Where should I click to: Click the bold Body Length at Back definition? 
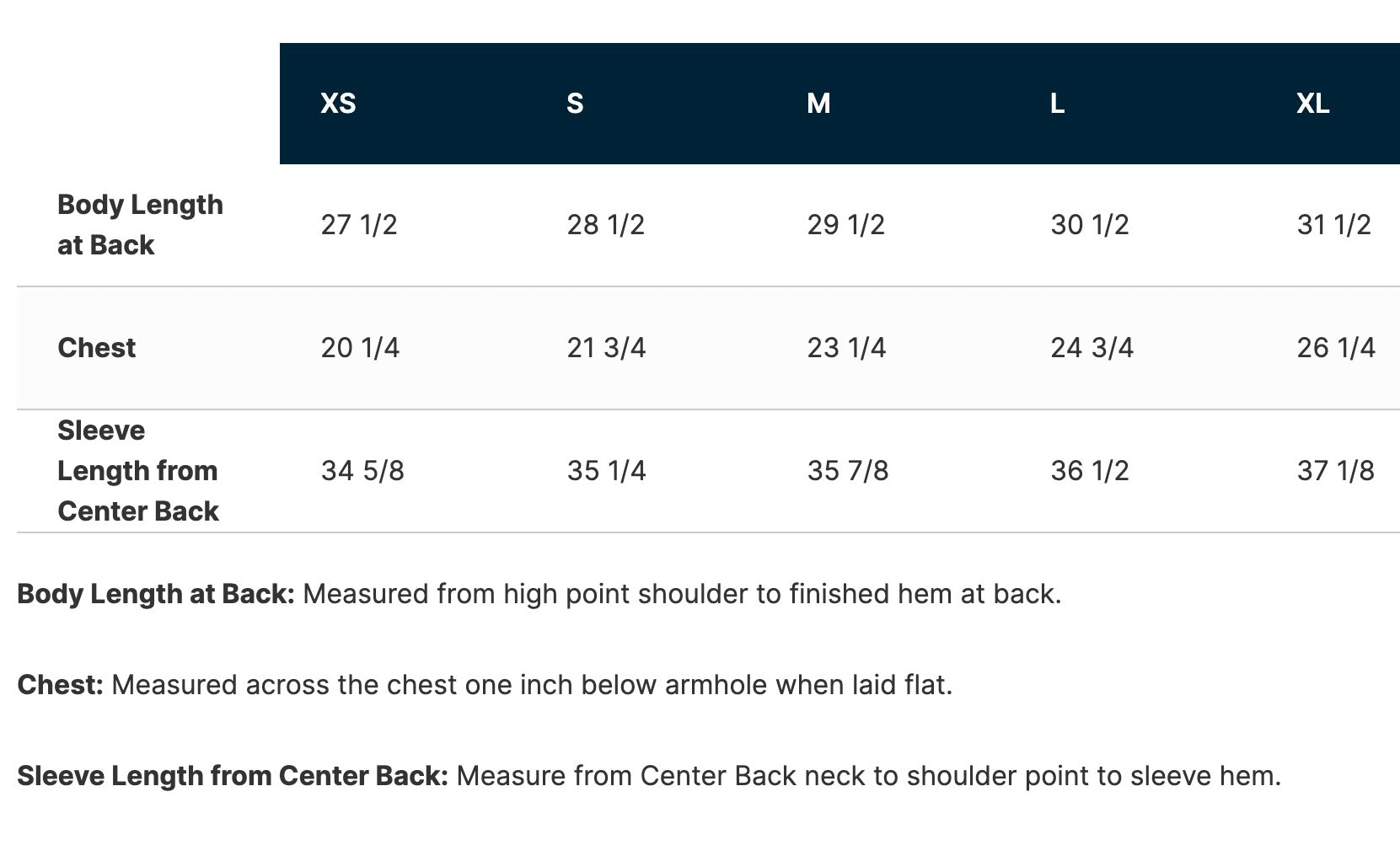156,594
